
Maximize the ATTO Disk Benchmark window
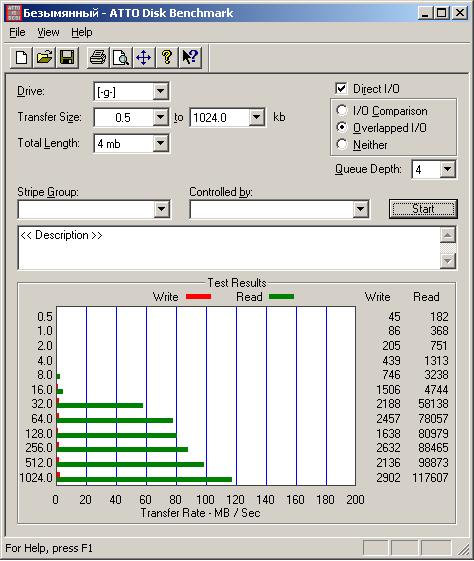coord(442,13)
